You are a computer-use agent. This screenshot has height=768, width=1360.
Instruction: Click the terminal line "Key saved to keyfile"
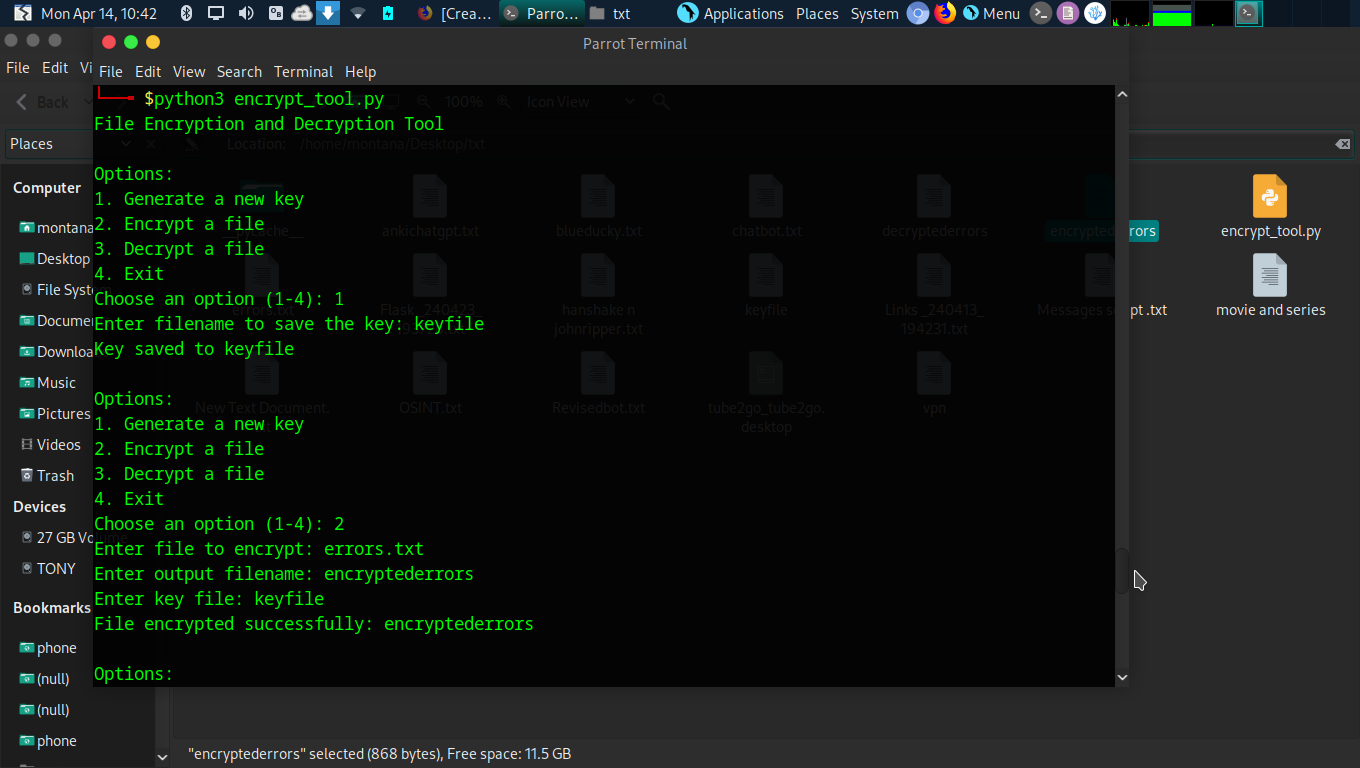194,349
